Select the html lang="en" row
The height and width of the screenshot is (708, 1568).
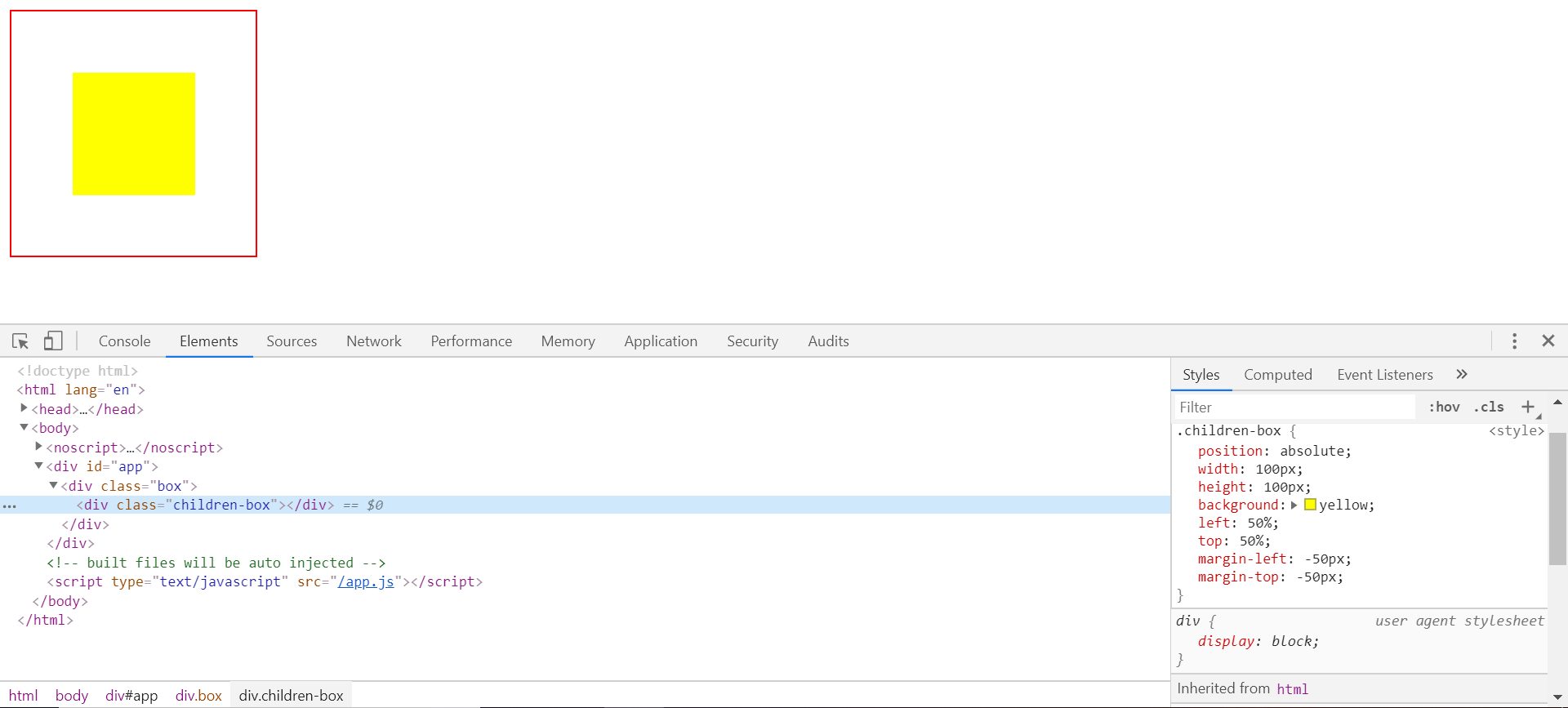81,390
